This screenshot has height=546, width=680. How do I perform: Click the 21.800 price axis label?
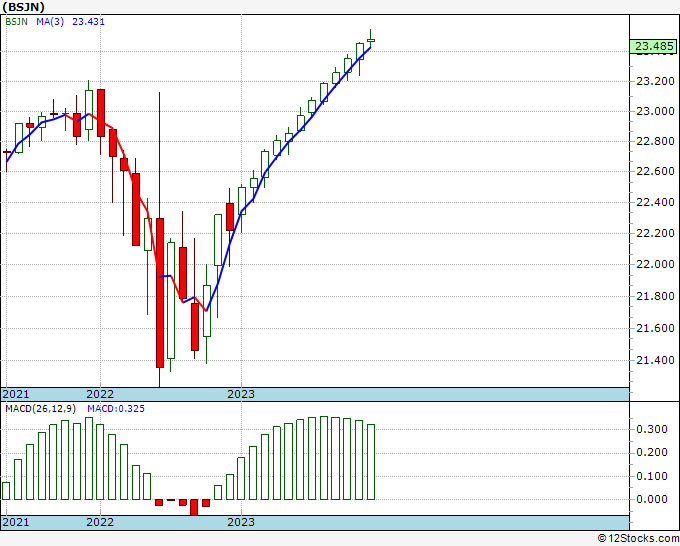coord(655,296)
